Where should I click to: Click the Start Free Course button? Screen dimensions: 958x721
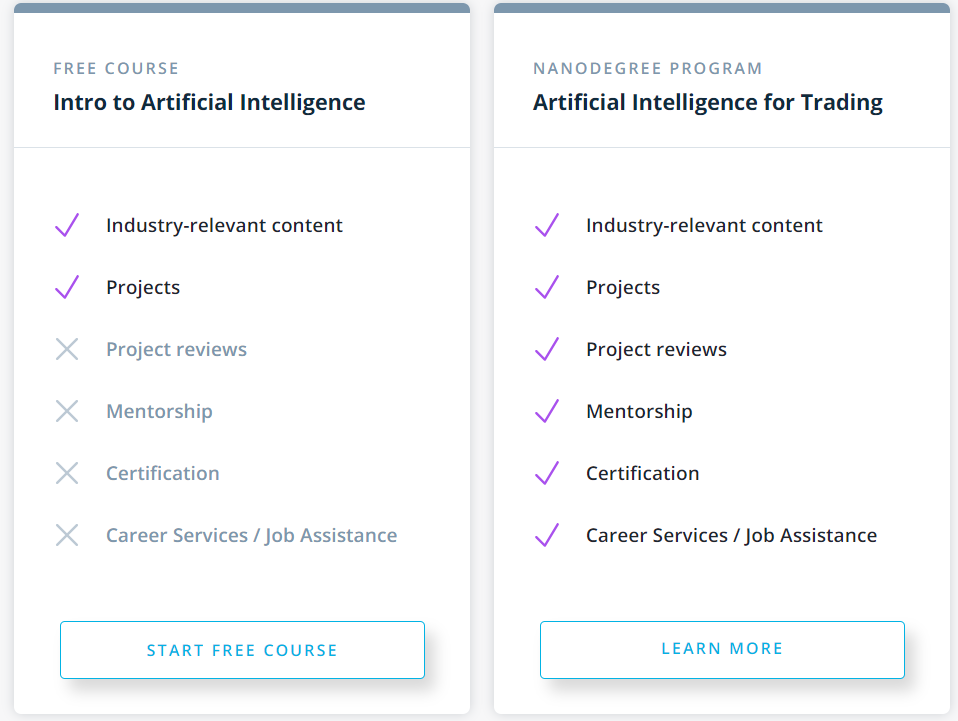(x=242, y=650)
